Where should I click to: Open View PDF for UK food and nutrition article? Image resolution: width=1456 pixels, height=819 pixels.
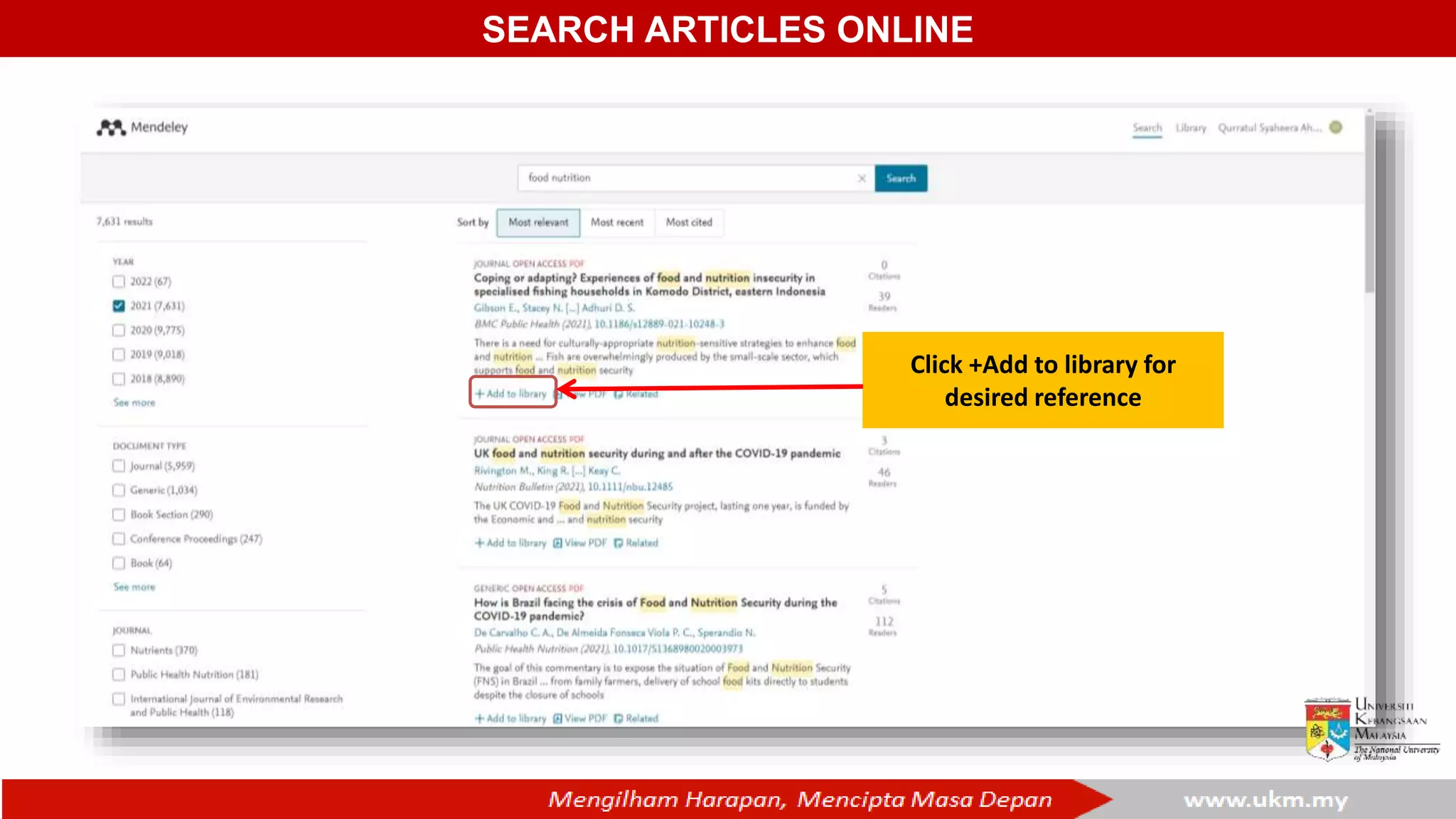[580, 543]
